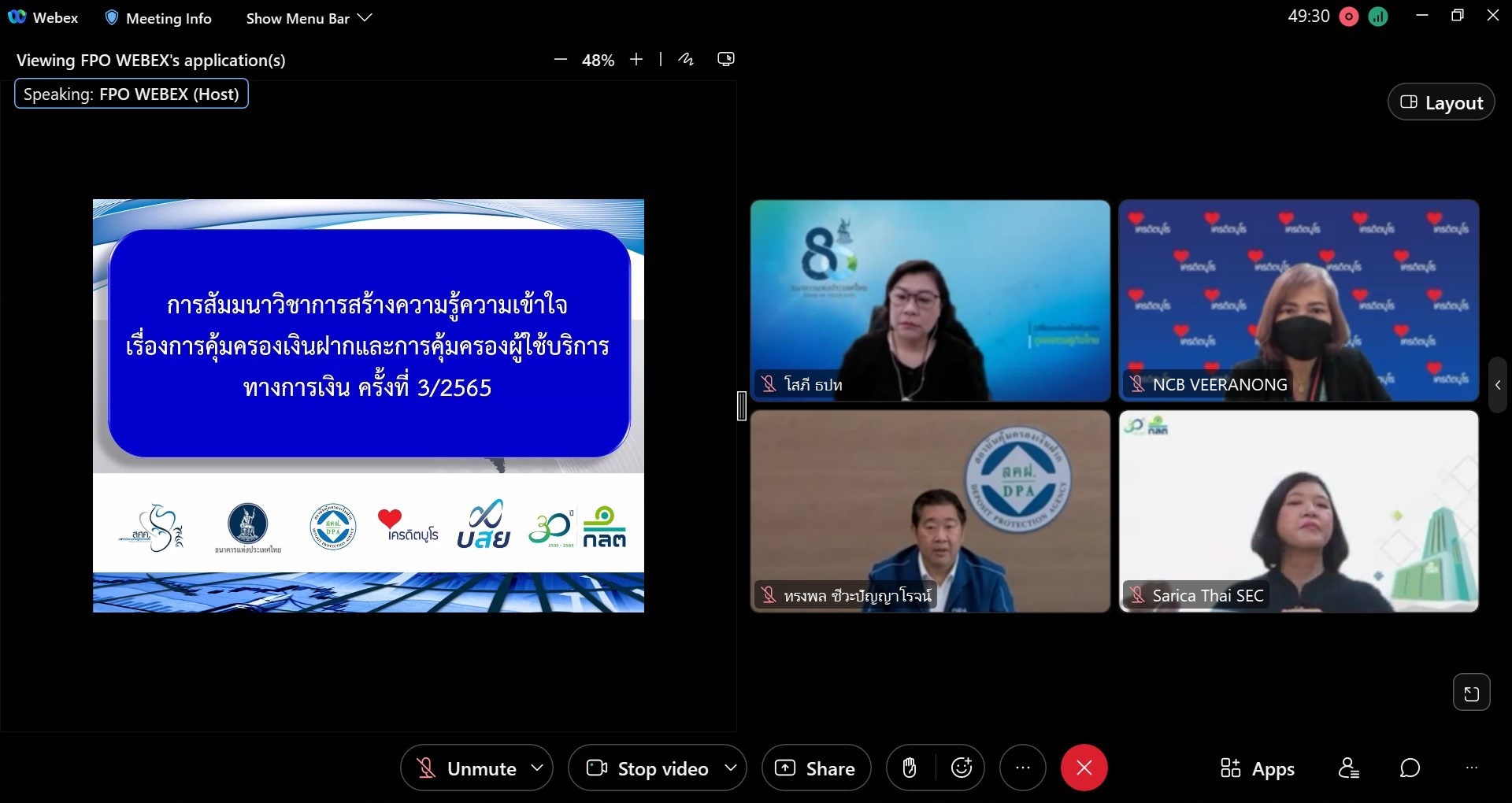Click the Webex logo in the title bar
Viewport: 1512px width, 803px height.
coord(17,17)
